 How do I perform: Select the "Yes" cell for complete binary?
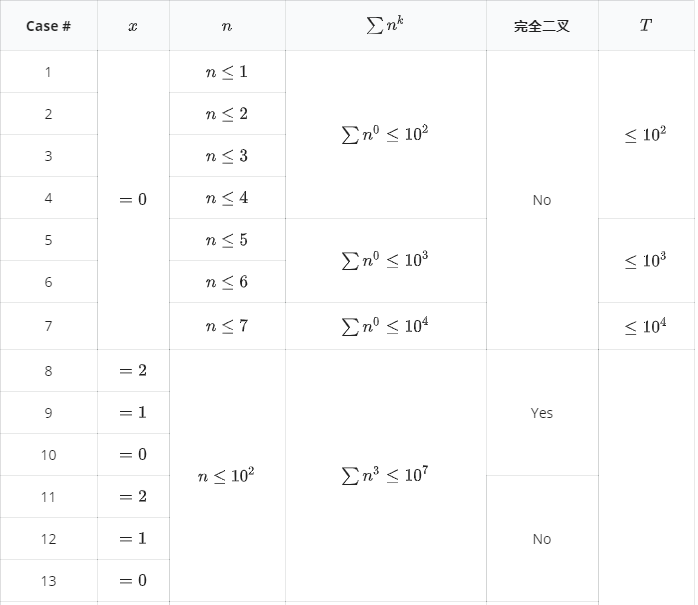[541, 413]
